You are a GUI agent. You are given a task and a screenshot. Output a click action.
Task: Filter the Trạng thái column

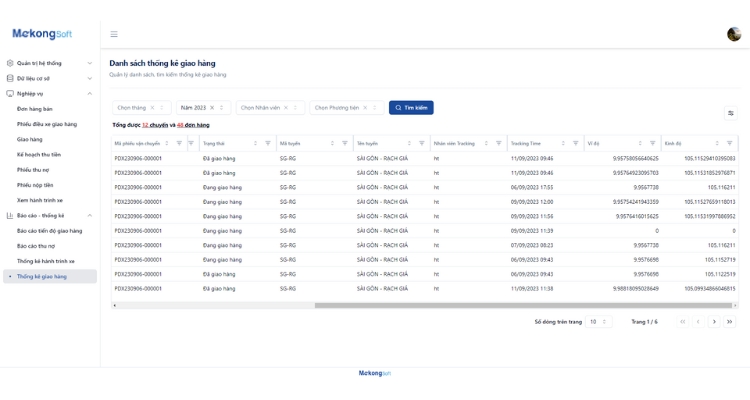[x=268, y=143]
